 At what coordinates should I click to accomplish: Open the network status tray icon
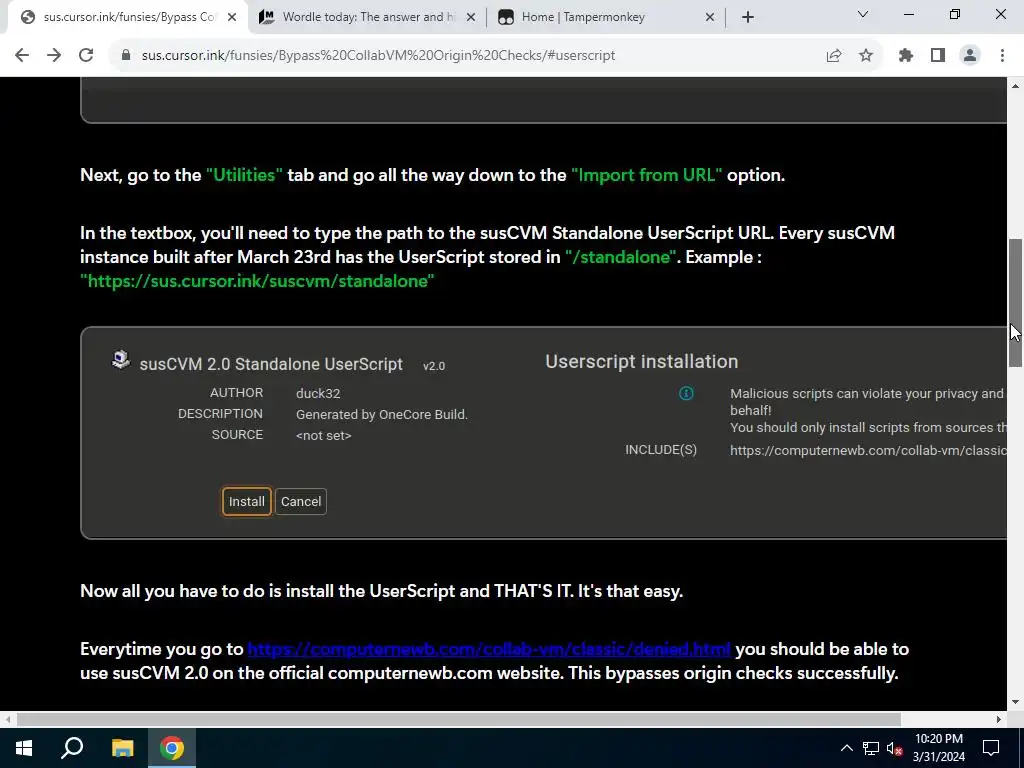pyautogui.click(x=871, y=748)
